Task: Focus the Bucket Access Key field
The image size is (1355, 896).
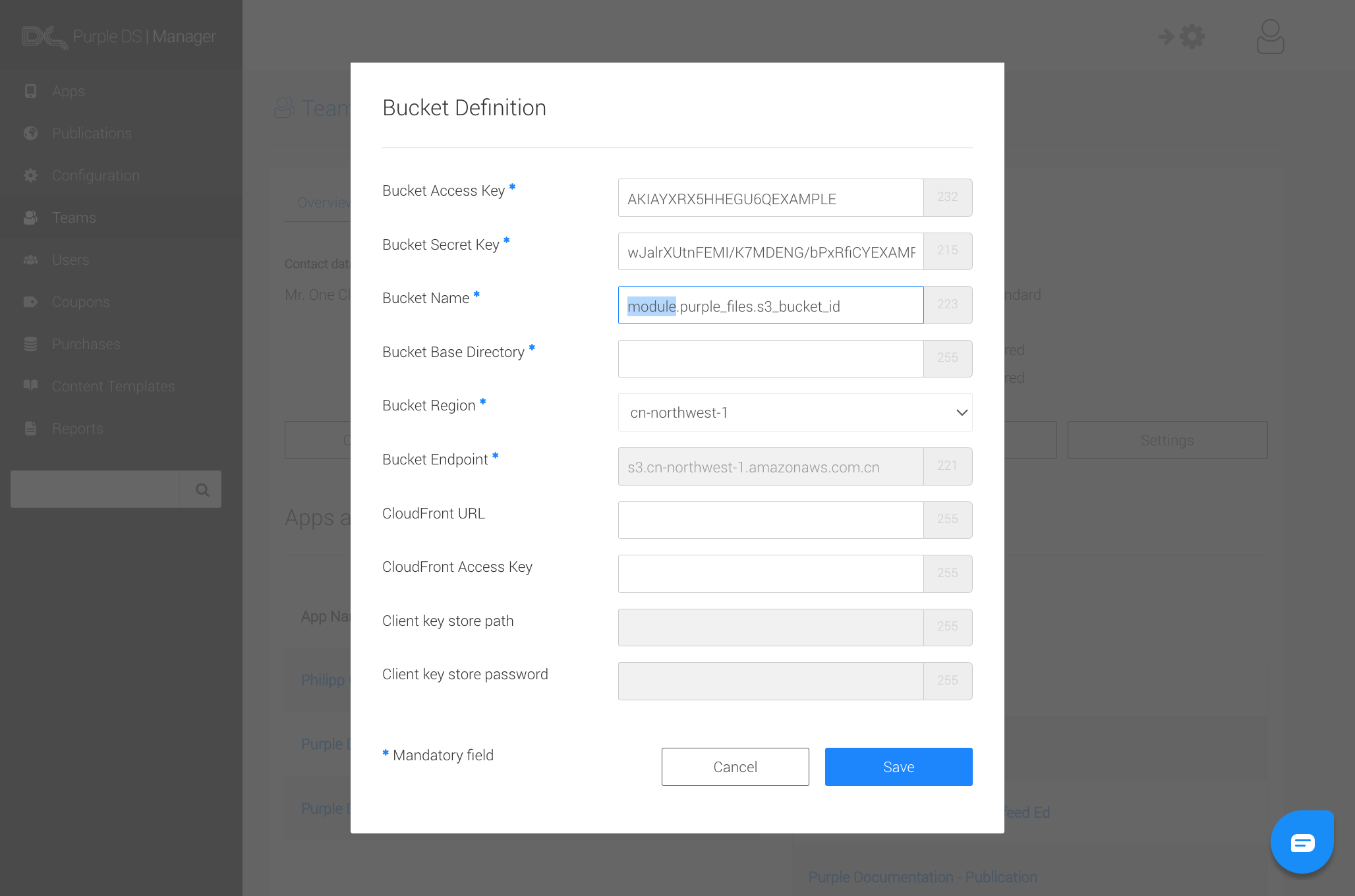Action: click(x=770, y=198)
